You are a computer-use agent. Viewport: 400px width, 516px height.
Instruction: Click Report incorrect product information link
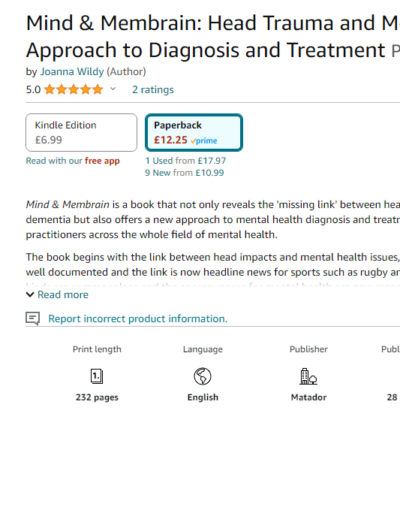[x=138, y=319]
